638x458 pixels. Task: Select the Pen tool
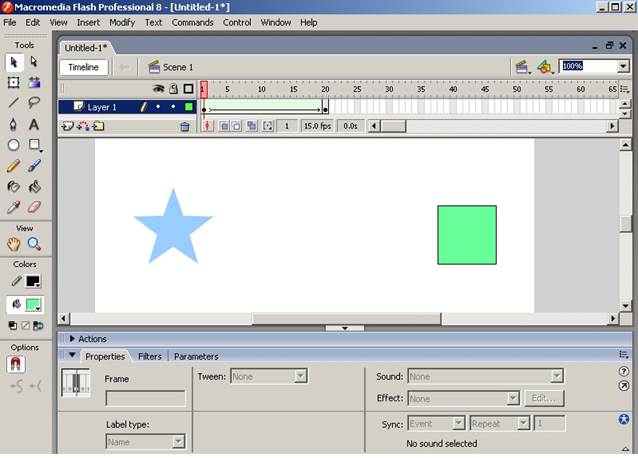coord(14,124)
